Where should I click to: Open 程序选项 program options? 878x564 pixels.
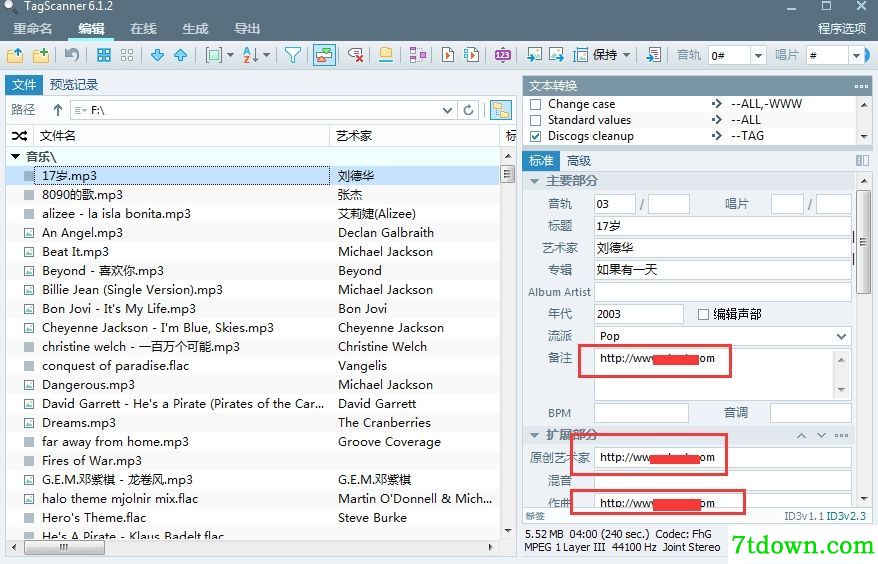[x=842, y=29]
